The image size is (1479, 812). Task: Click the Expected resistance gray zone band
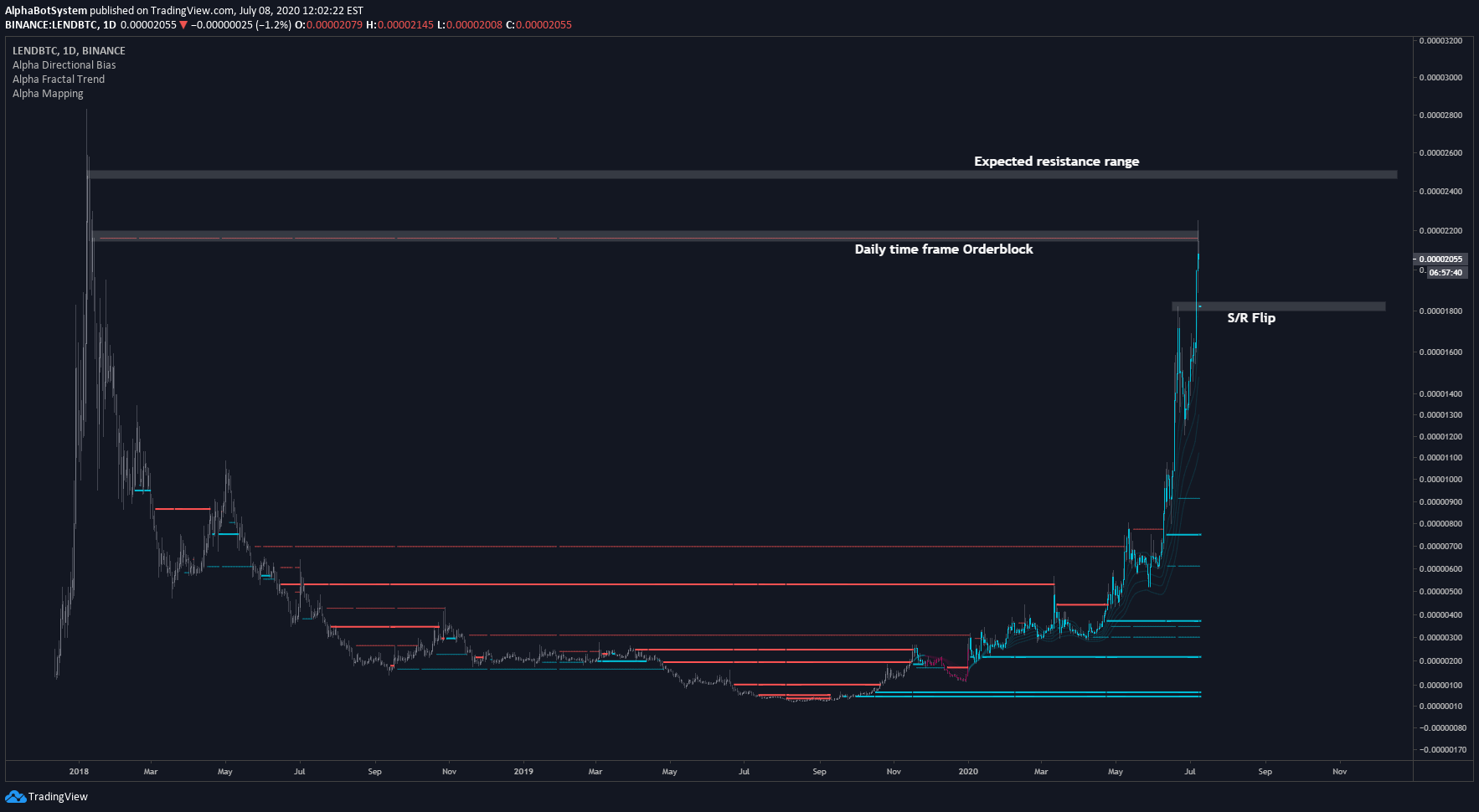tap(742, 174)
